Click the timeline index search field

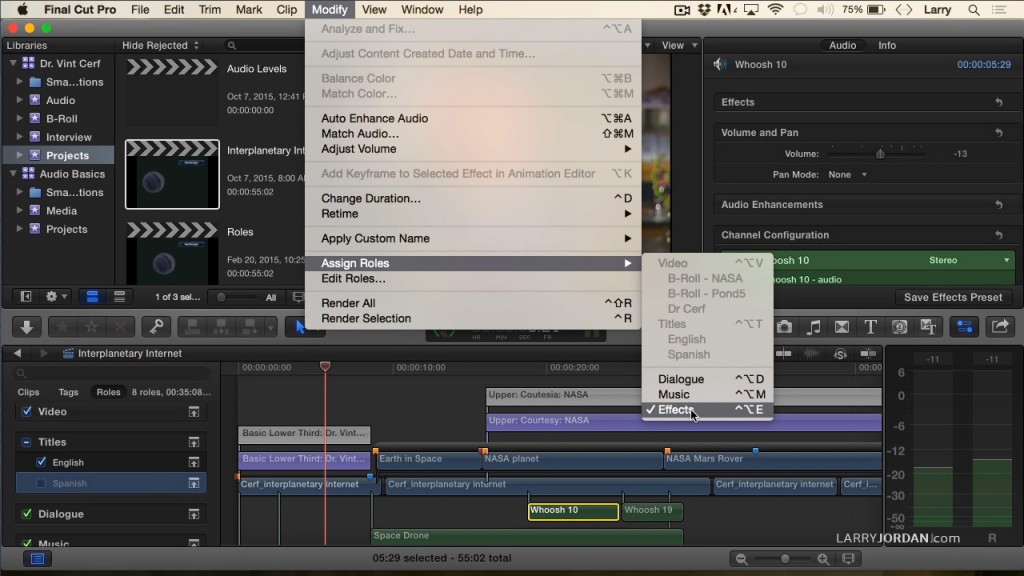coord(111,373)
